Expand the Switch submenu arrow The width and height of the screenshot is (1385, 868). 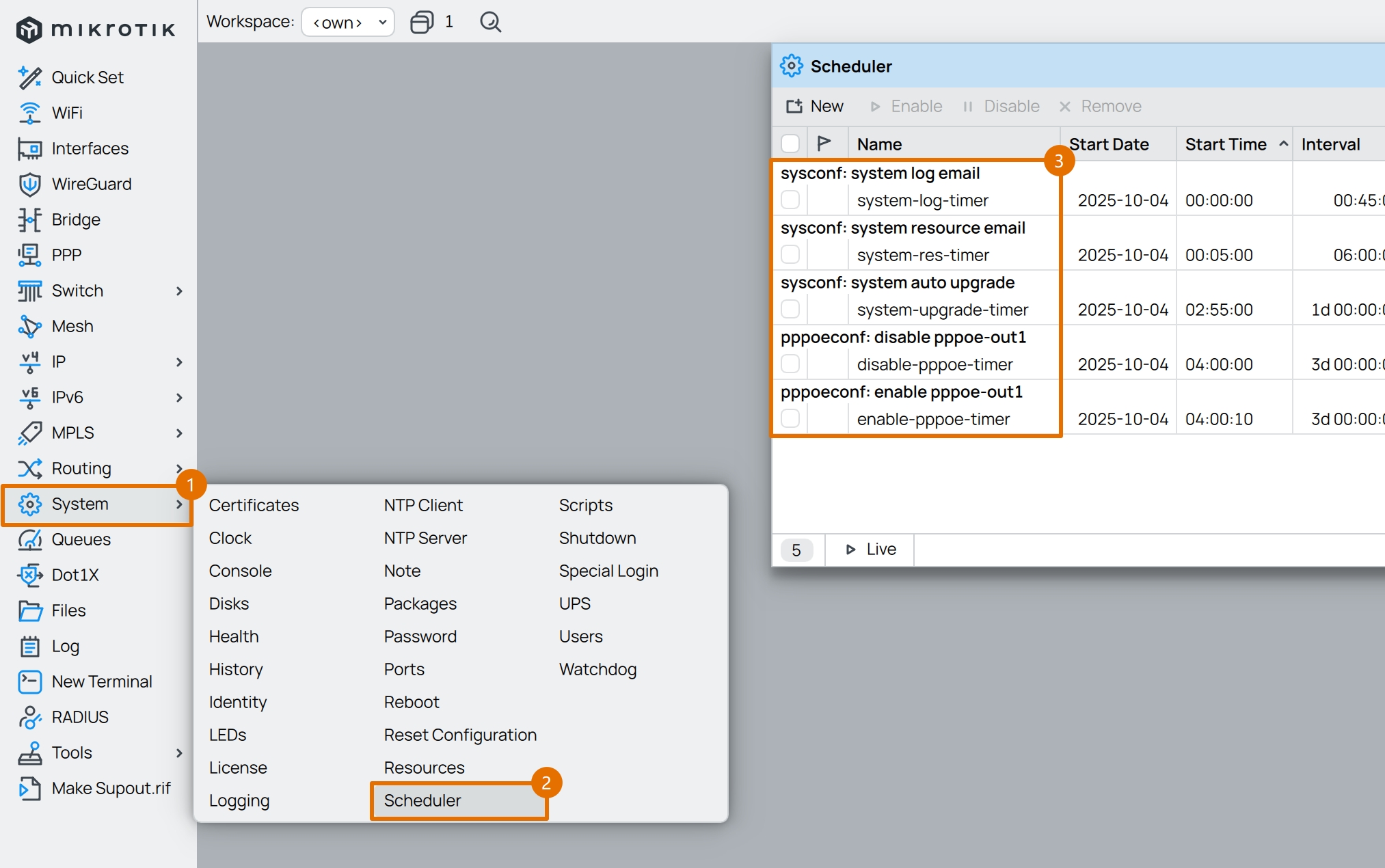(179, 290)
